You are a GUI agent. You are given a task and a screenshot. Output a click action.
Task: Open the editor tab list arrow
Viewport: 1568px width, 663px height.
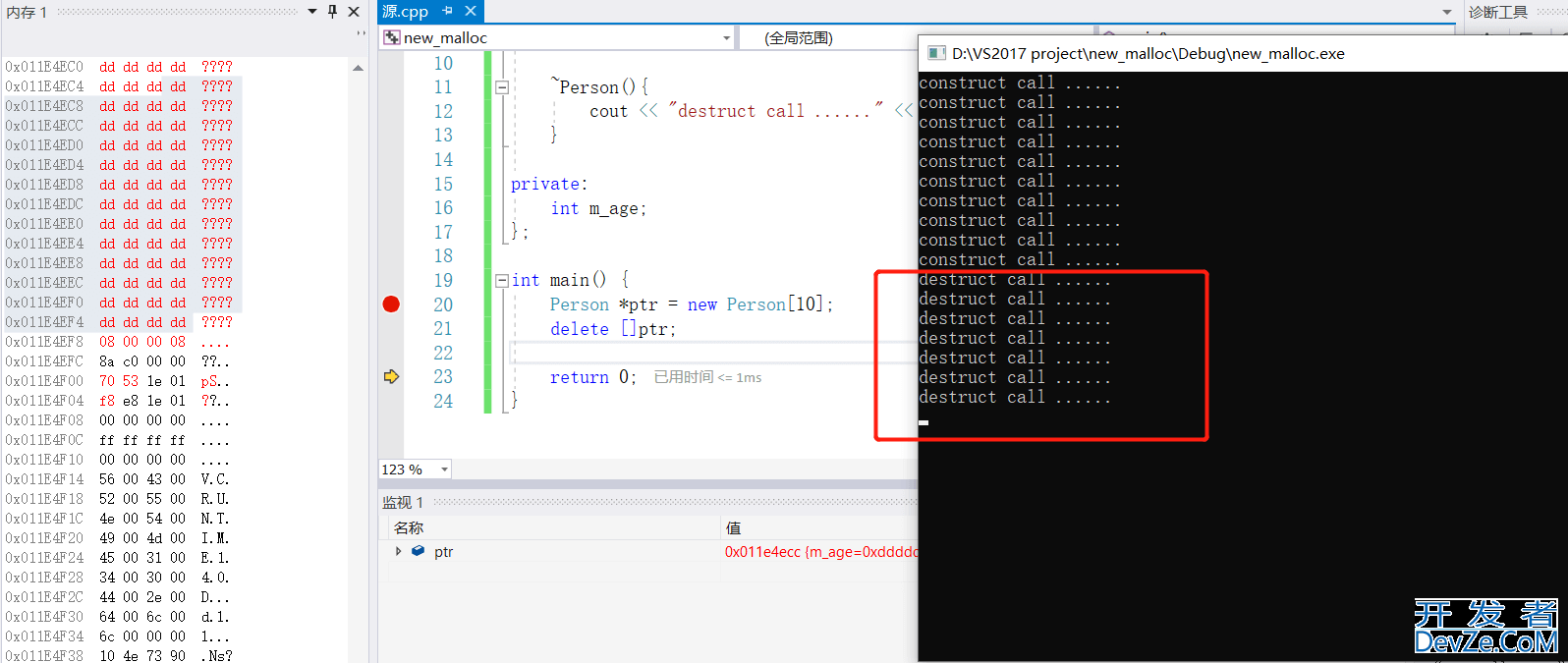1447,12
